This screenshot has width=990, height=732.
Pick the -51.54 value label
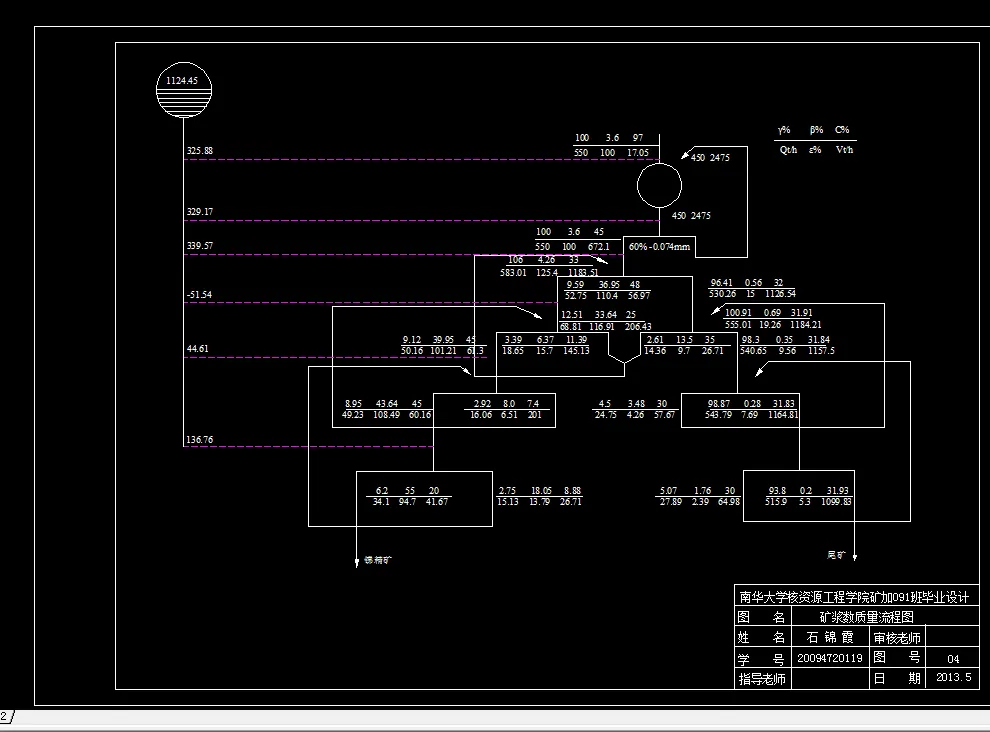click(x=199, y=295)
